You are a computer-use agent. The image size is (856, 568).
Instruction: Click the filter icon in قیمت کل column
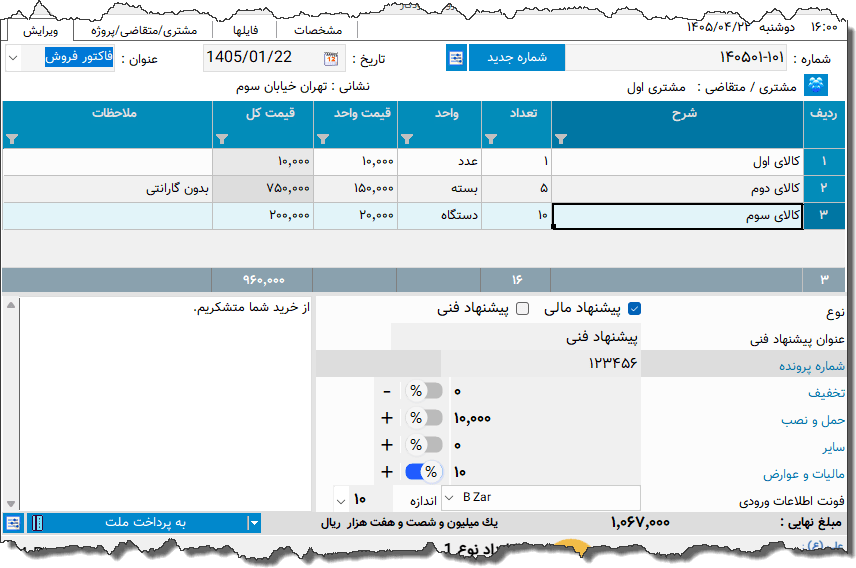point(222,139)
